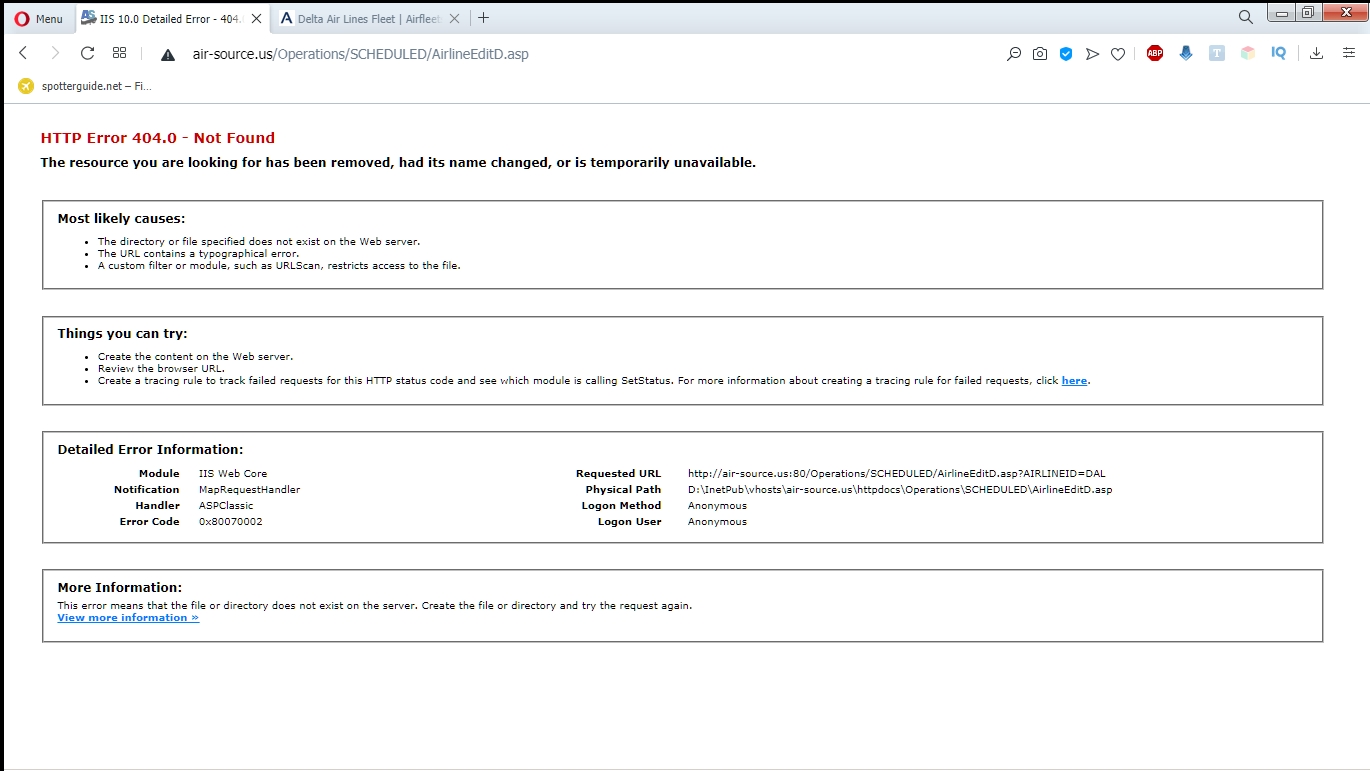Open the blue privacy shield icon
This screenshot has width=1370, height=771.
click(1066, 54)
